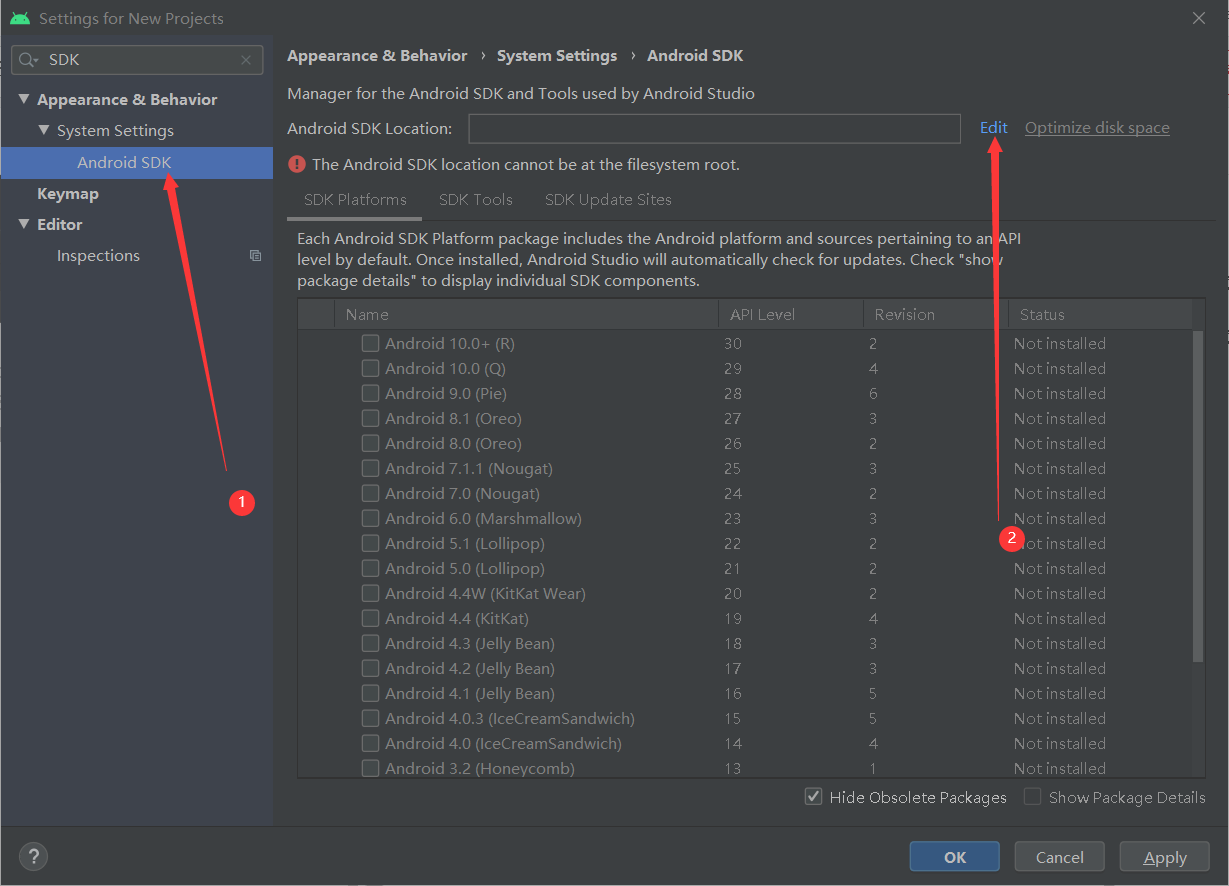Check Android 10.0 (Q) checkbox
1229x886 pixels.
[370, 368]
